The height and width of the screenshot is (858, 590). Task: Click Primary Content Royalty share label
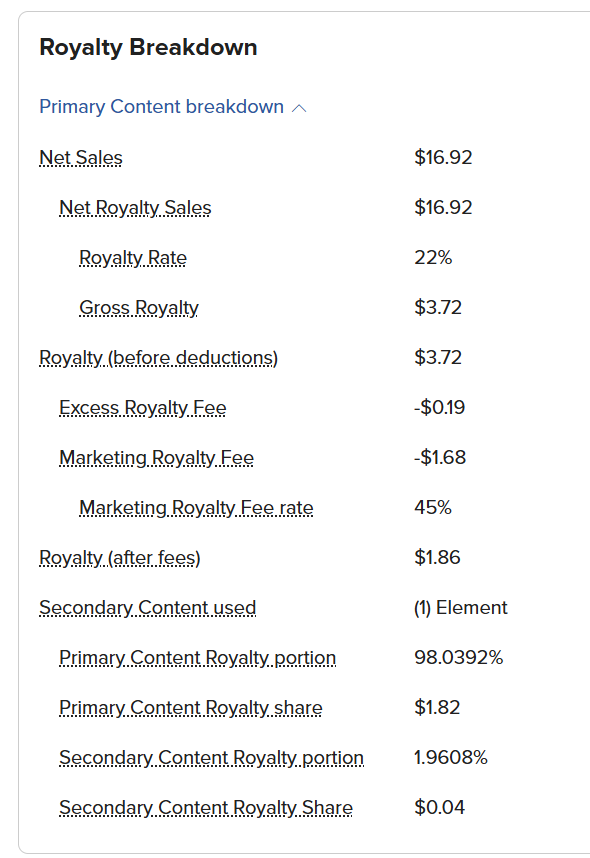[190, 708]
